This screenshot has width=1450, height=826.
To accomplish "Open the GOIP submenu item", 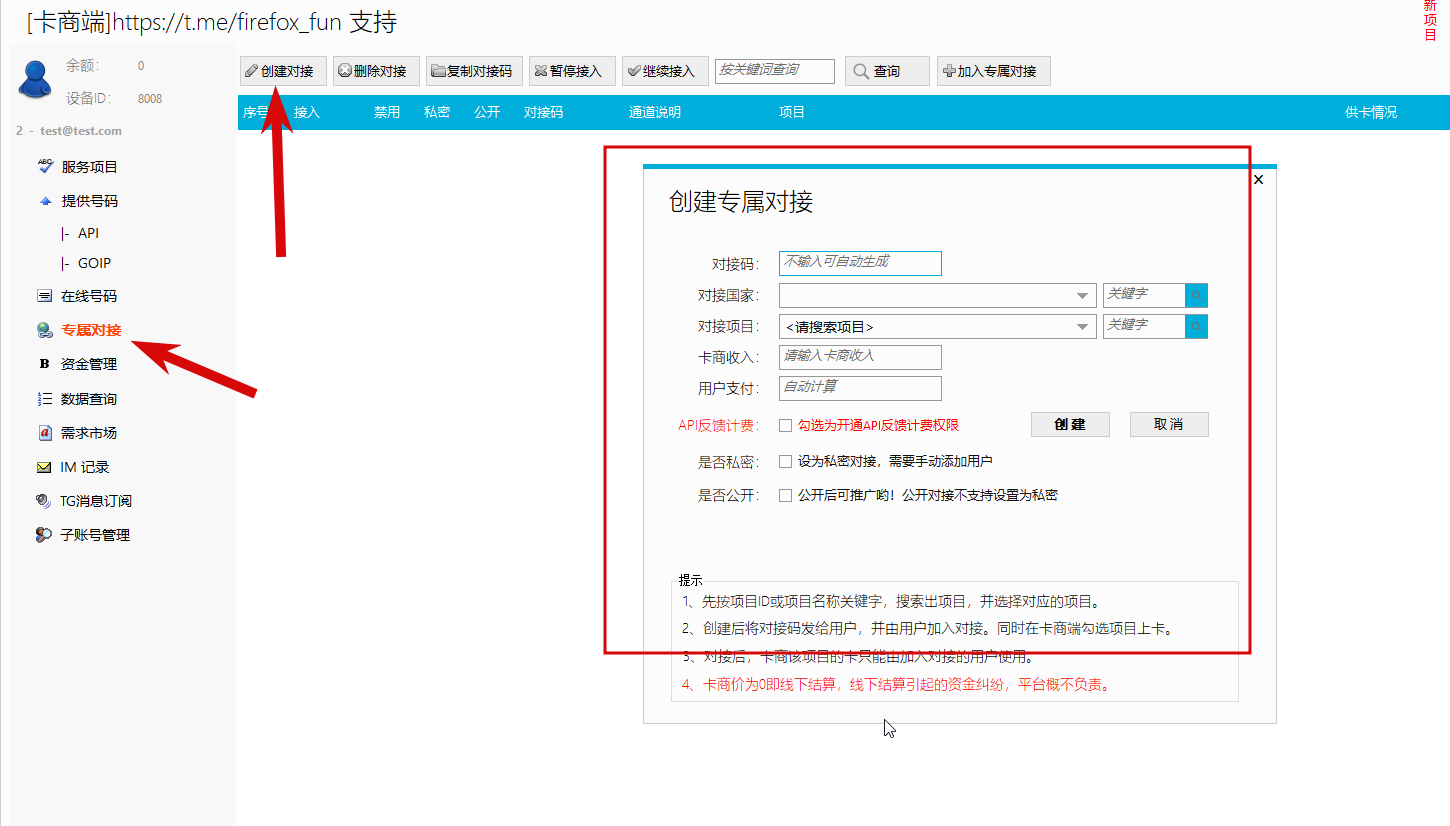I will pyautogui.click(x=94, y=263).
